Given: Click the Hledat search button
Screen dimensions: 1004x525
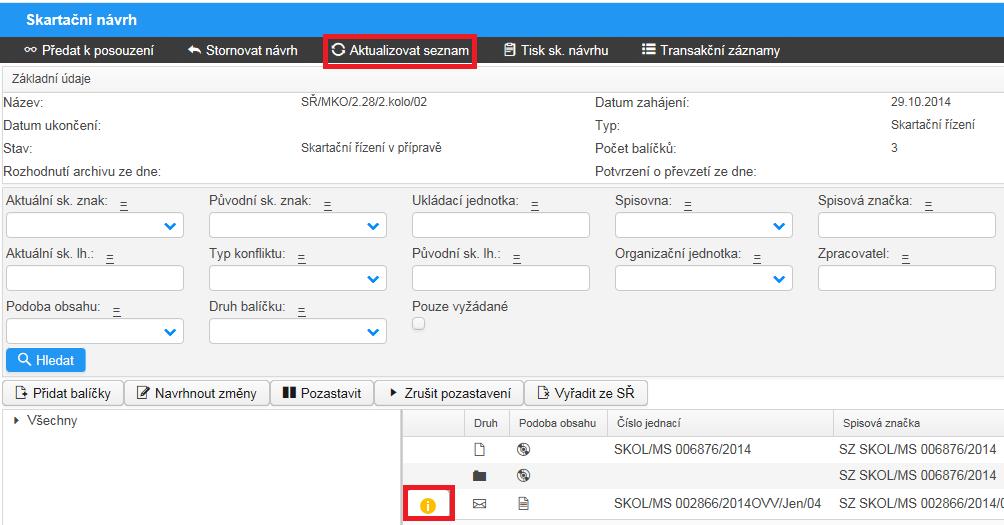Looking at the screenshot, I should 46,360.
